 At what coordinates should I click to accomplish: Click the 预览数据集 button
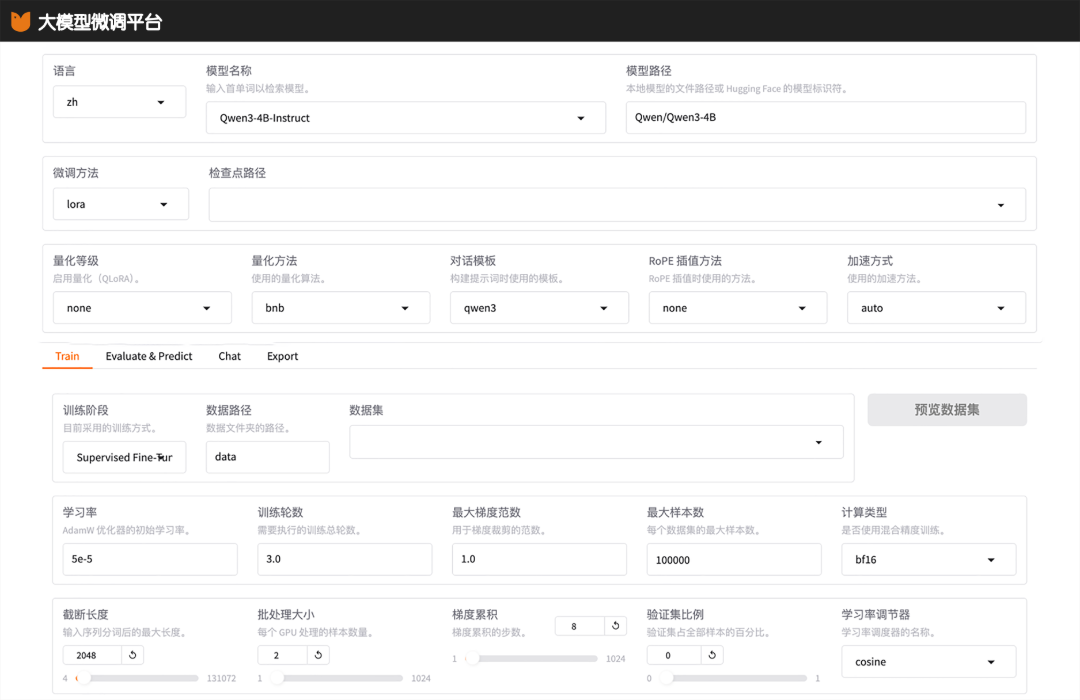(x=947, y=410)
